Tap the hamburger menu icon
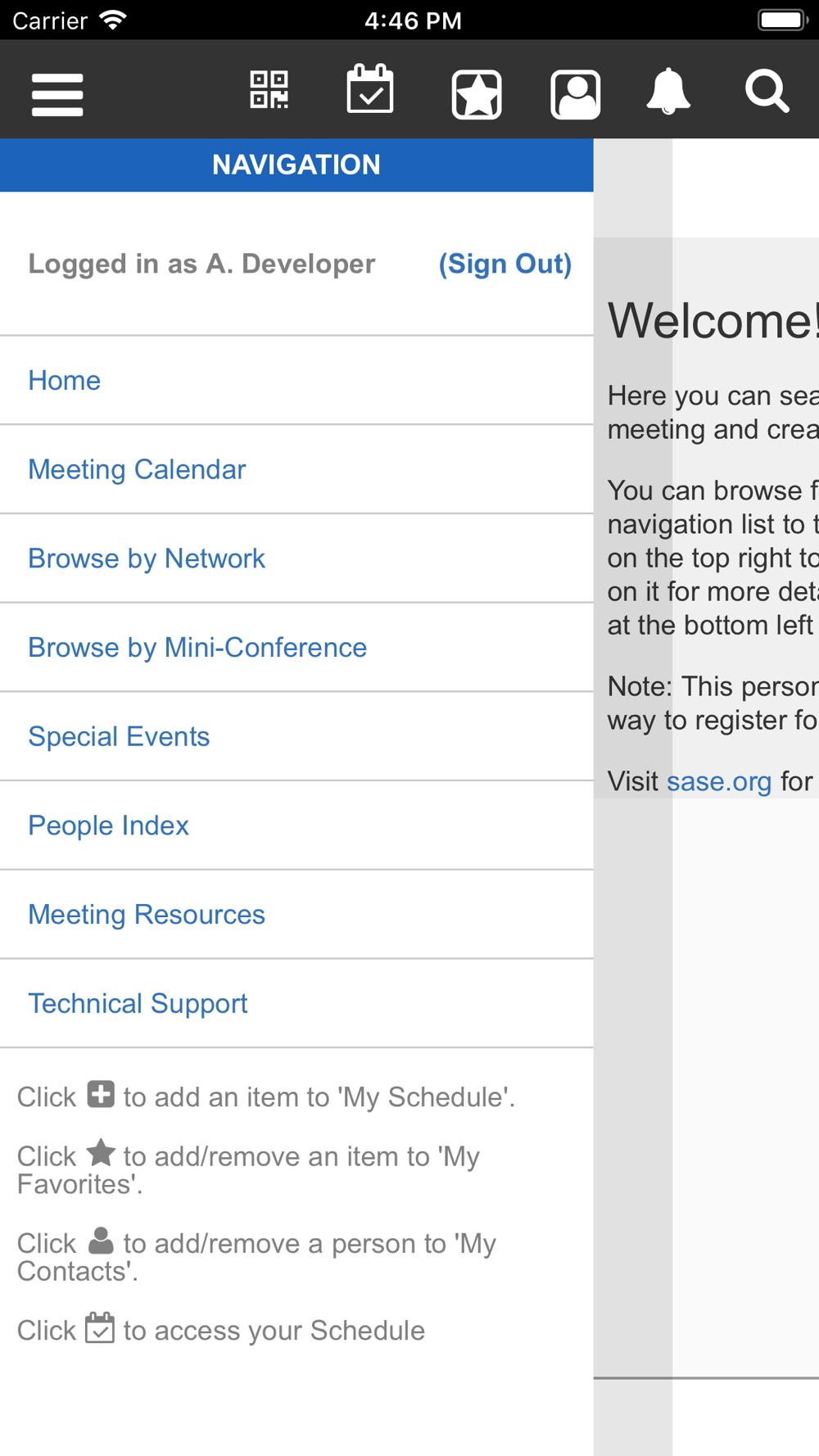 57,95
